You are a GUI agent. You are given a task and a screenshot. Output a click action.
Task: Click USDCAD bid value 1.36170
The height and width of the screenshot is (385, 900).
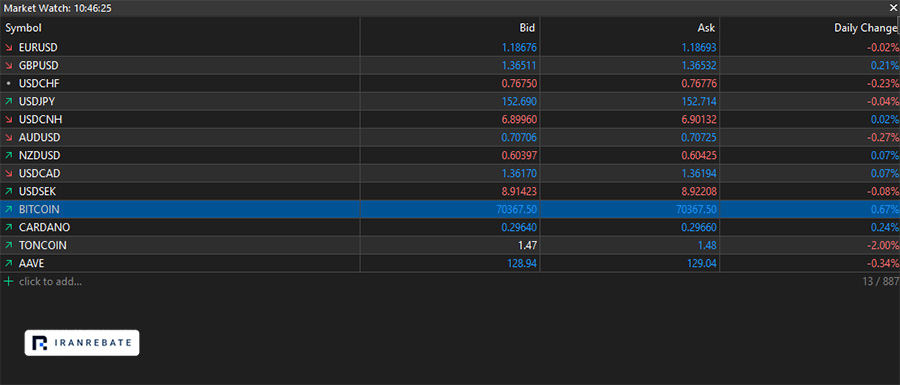point(519,173)
